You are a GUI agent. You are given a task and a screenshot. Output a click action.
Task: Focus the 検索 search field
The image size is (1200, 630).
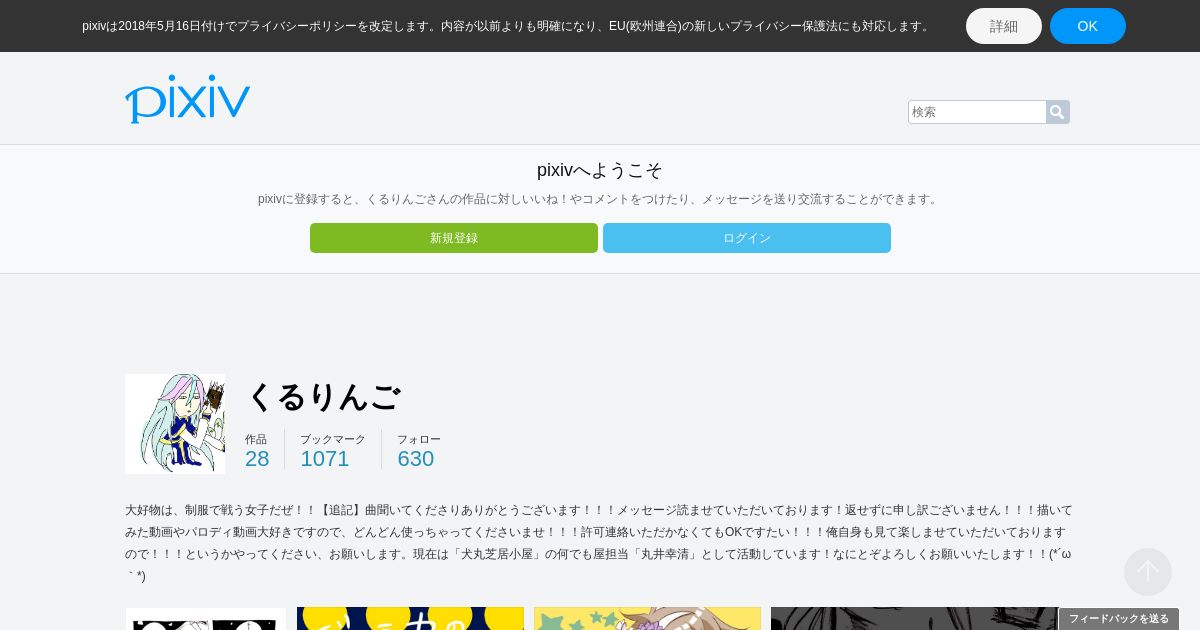(977, 112)
